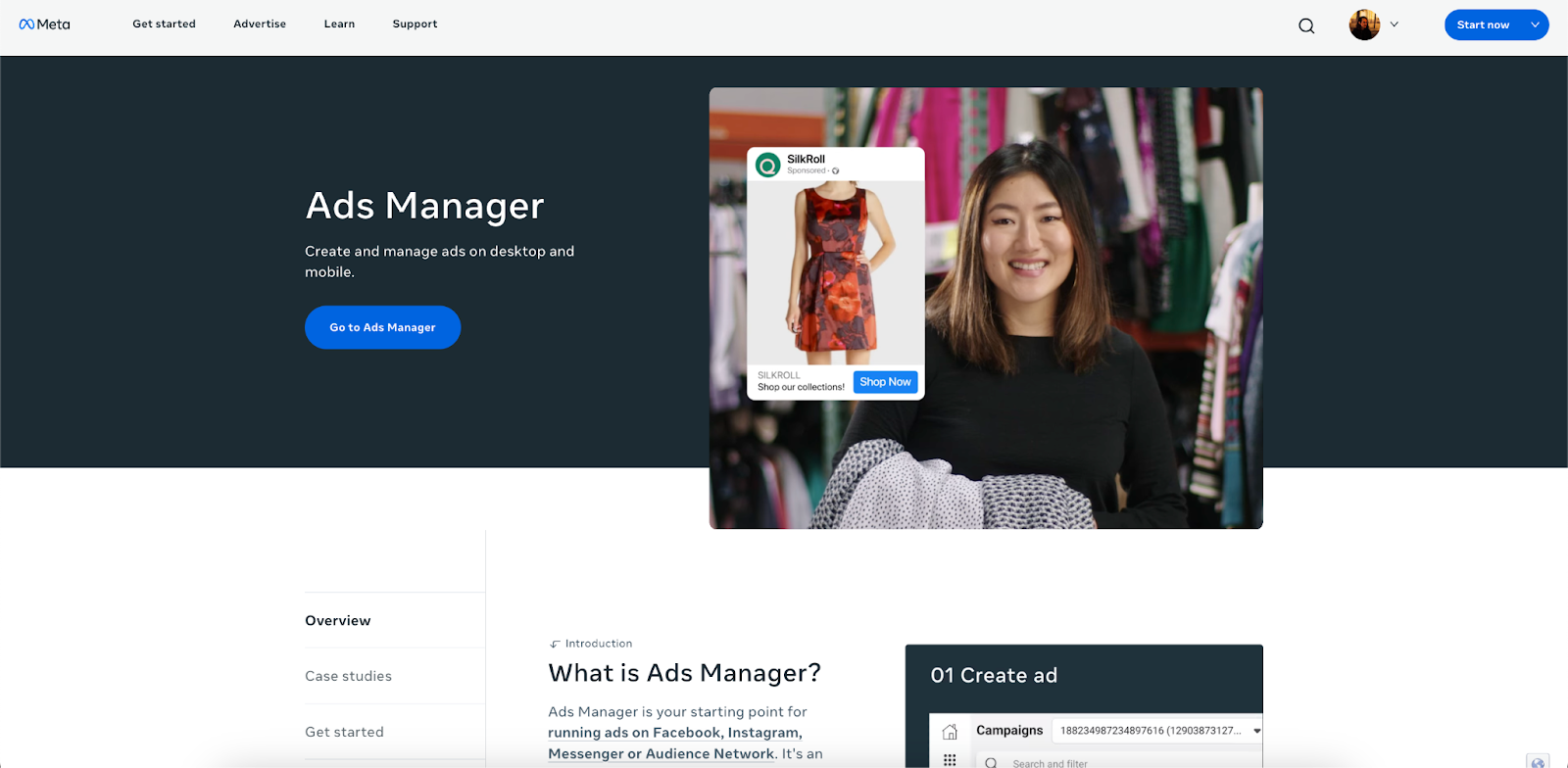Open the Learn menu

339,24
